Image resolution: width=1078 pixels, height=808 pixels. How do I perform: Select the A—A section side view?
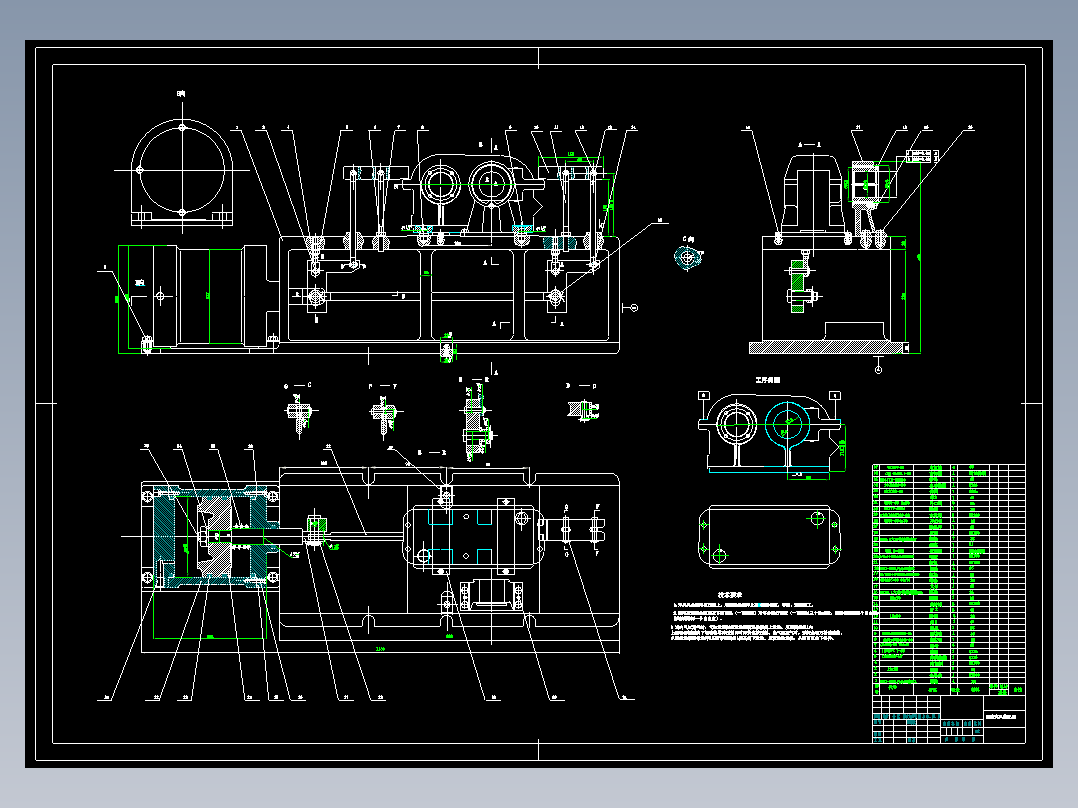837,253
